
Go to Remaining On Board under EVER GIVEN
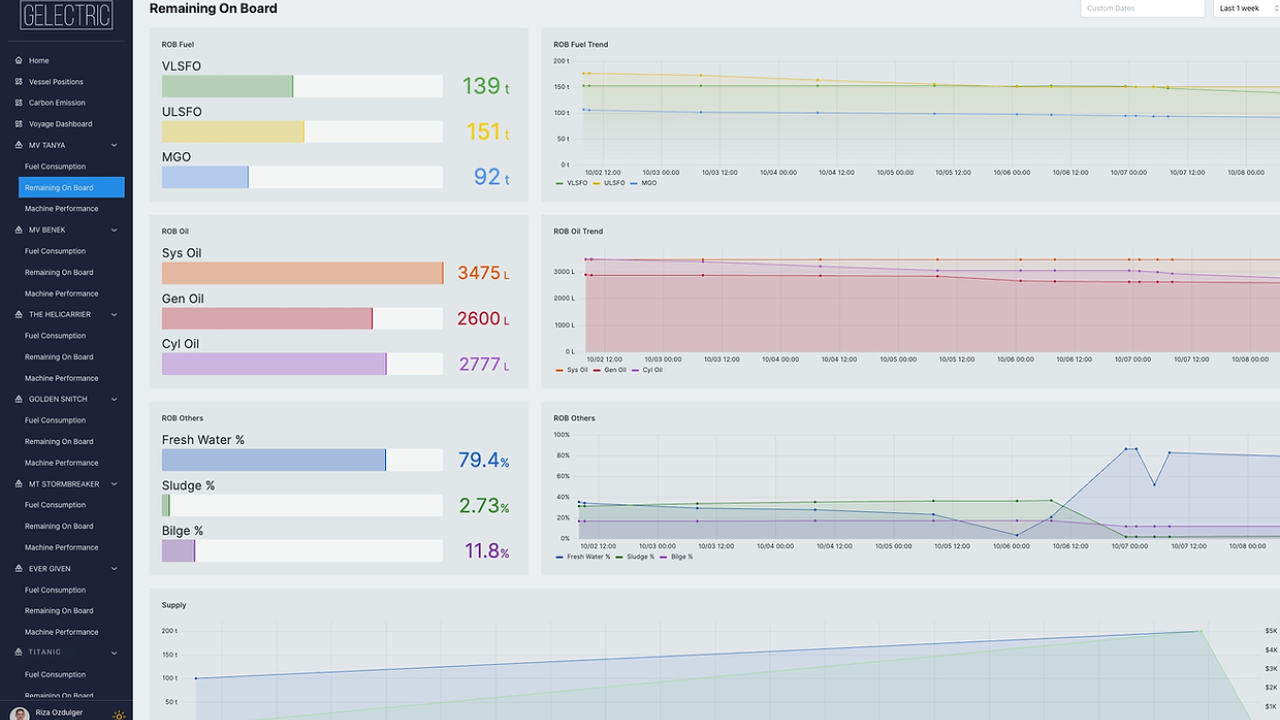(59, 611)
